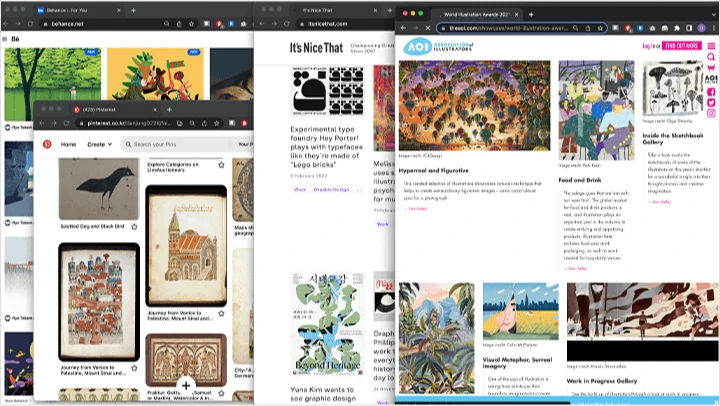Click the Pinterest logo in Pinterest window

[x=47, y=144]
